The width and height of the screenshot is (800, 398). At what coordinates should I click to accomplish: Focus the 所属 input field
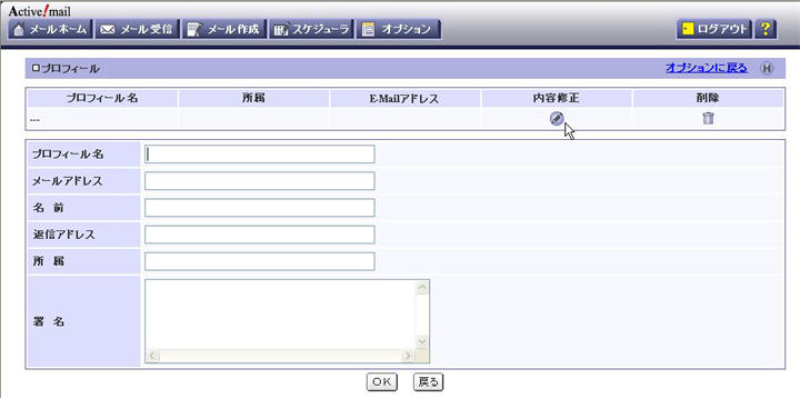259,261
